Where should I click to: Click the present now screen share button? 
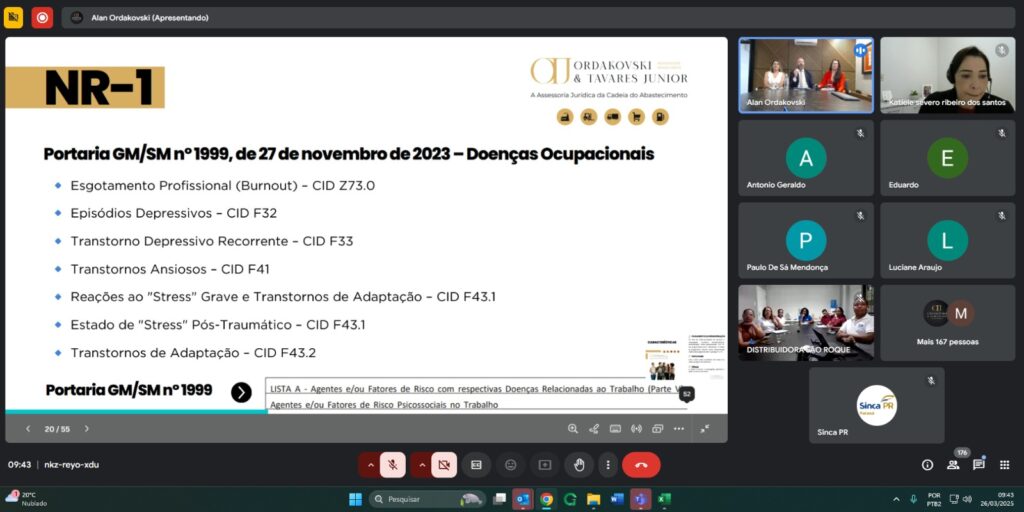(545, 465)
